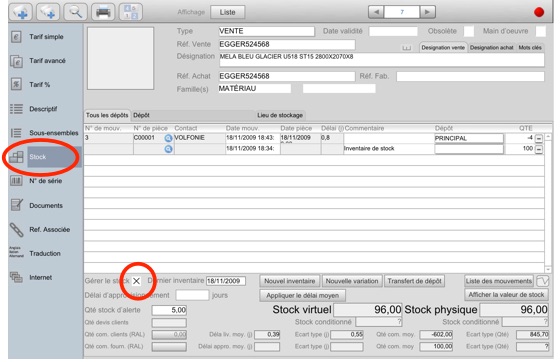The width and height of the screenshot is (560, 362).
Task: Open Tarif avancé section
Action: coord(46,61)
